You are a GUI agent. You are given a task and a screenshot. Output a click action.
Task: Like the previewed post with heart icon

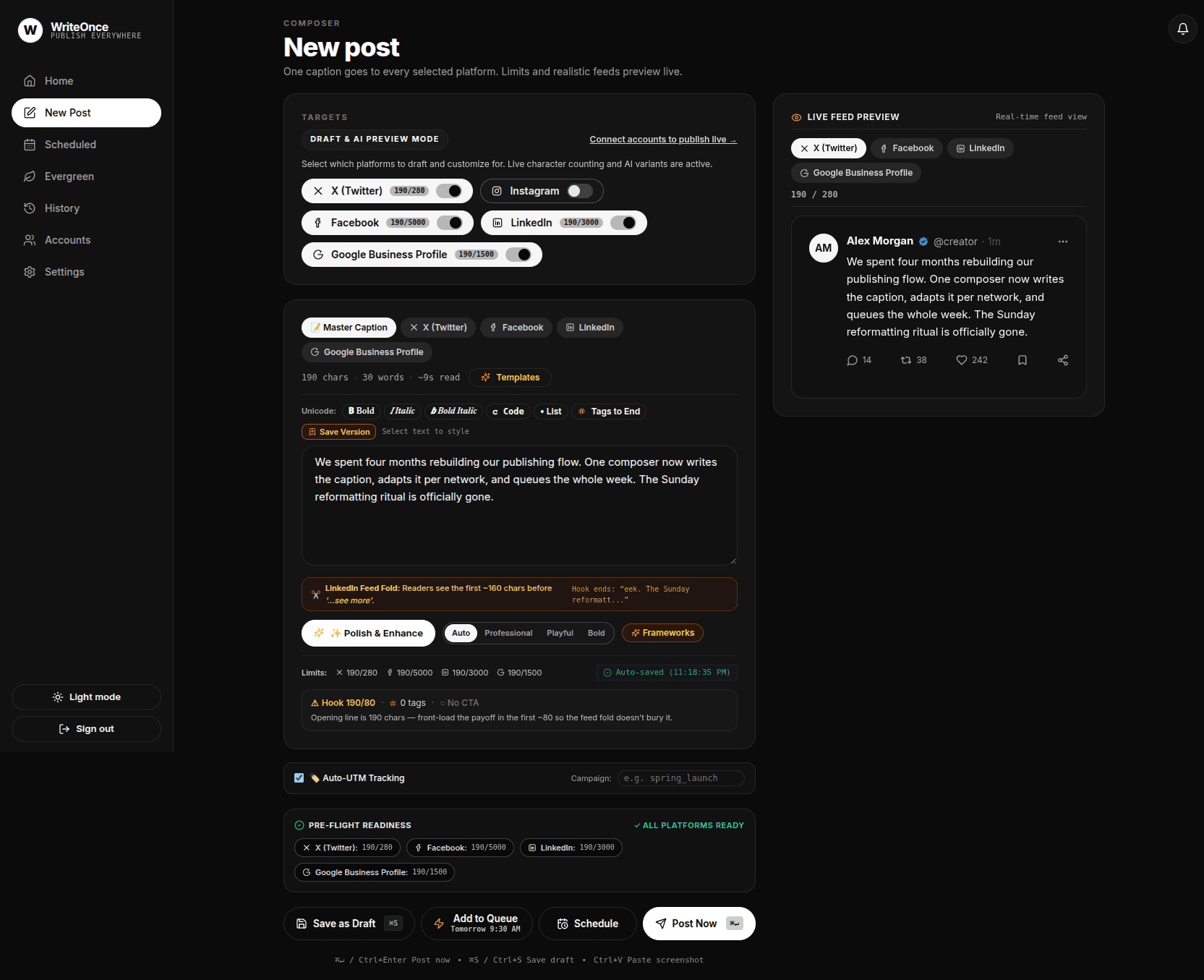[962, 360]
